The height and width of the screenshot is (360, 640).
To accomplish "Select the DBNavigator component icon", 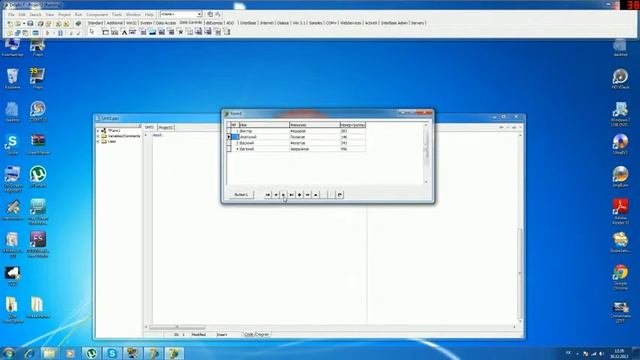I will pyautogui.click(x=115, y=32).
